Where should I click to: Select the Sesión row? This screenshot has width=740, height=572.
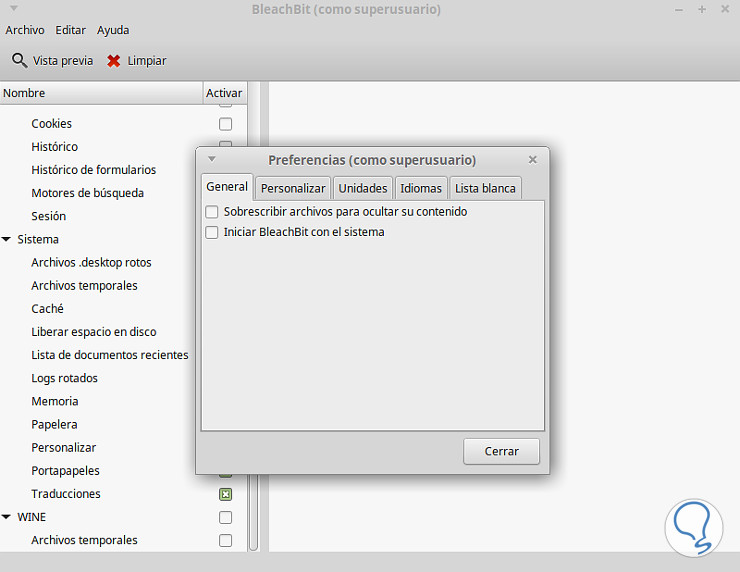(49, 216)
